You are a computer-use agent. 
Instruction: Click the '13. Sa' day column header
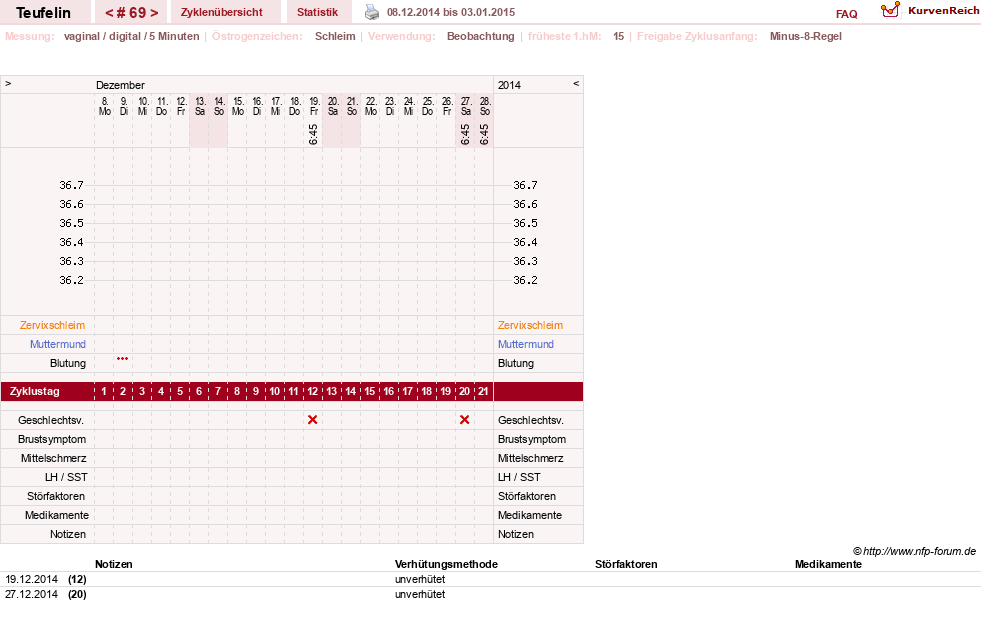click(200, 106)
